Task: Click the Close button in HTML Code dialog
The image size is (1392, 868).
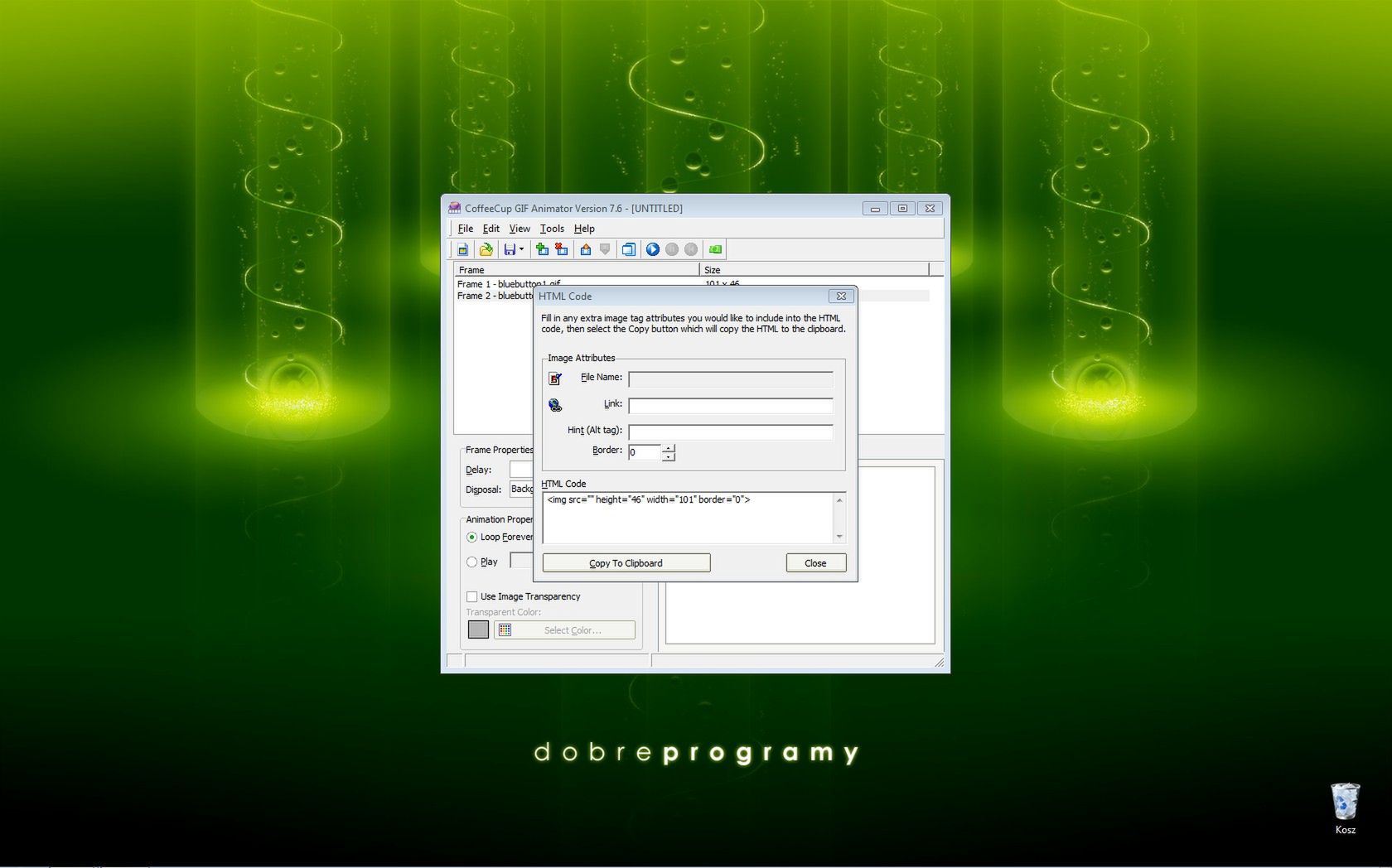Action: click(816, 563)
